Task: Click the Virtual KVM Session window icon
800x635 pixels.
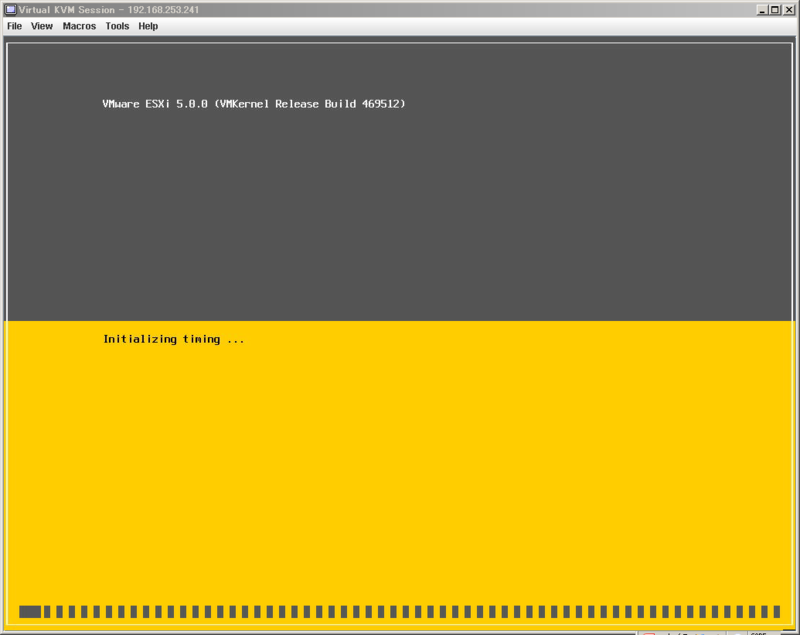Action: (10, 10)
